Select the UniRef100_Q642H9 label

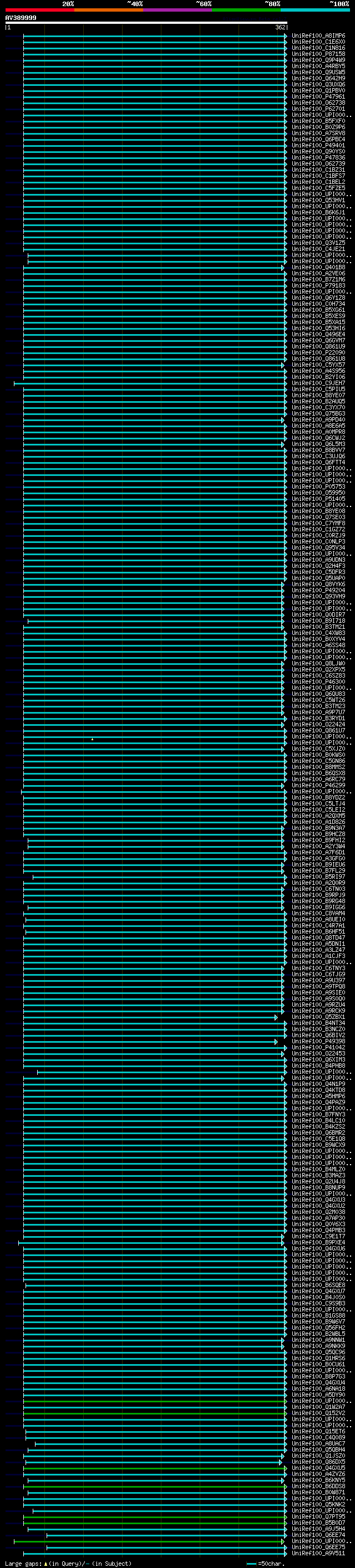(x=318, y=79)
